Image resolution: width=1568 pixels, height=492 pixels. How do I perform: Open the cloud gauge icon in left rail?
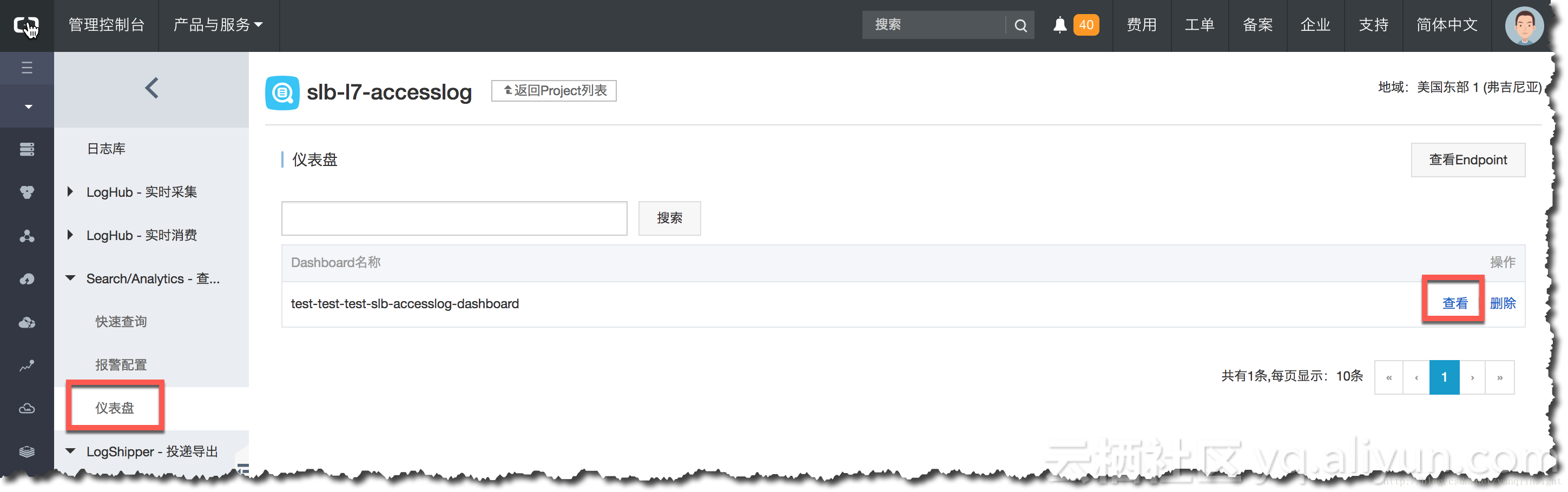point(27,279)
